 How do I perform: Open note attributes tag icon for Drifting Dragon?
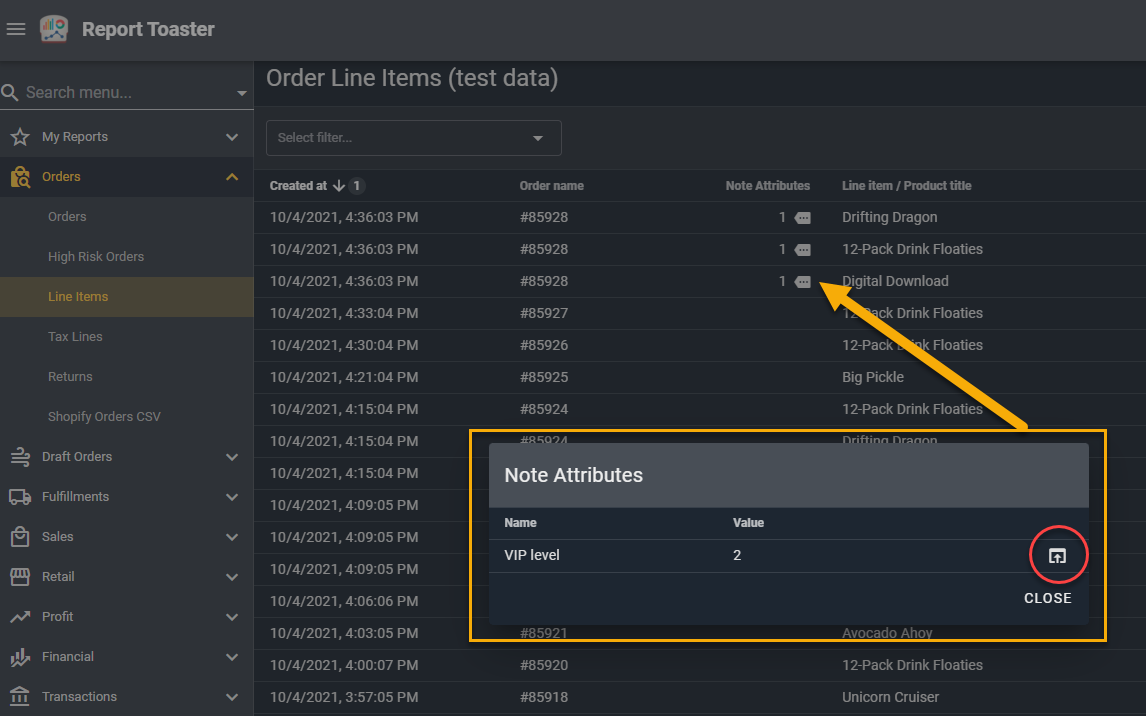pyautogui.click(x=802, y=218)
